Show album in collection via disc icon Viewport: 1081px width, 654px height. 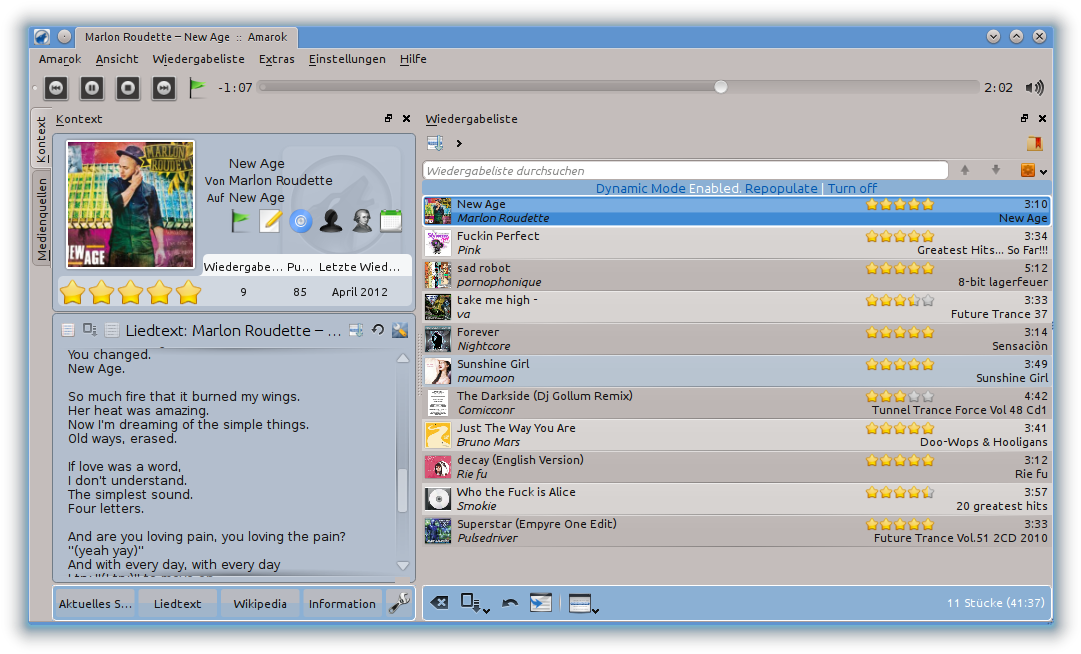coord(301,221)
